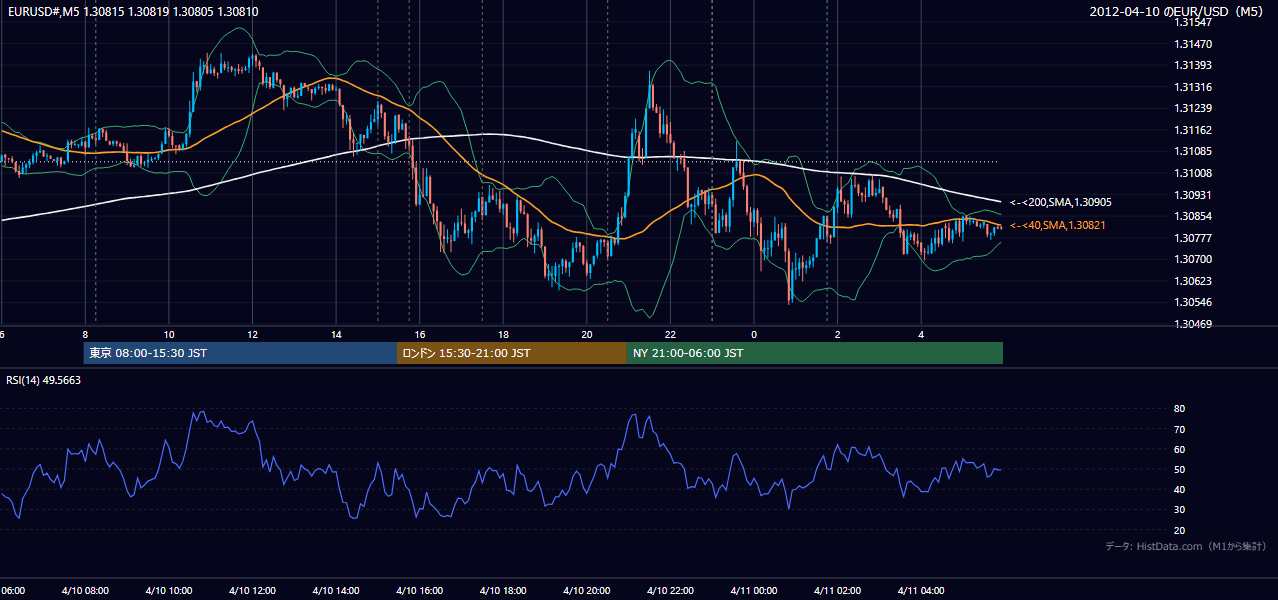Screen dimensions: 1278x600
Task: Click the 4/10 18:00 time axis label
Action: click(502, 590)
